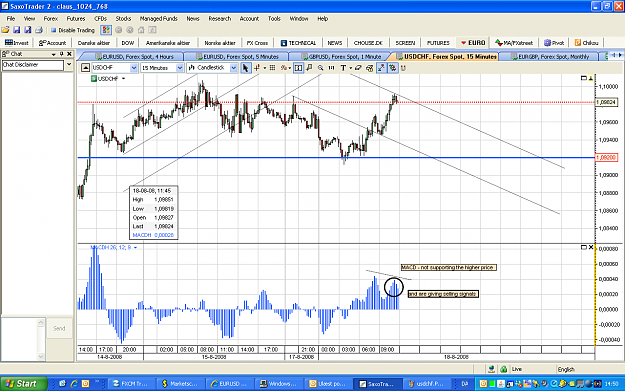
Task: Click the network status icon in status bar
Action: (x=491, y=369)
